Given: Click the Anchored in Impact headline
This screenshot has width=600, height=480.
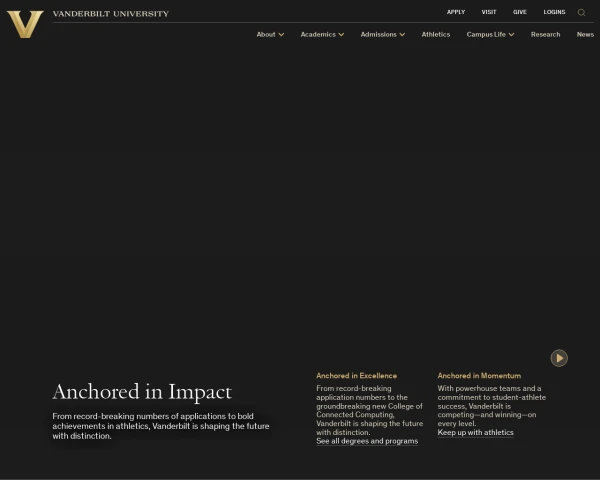Looking at the screenshot, I should click(142, 392).
